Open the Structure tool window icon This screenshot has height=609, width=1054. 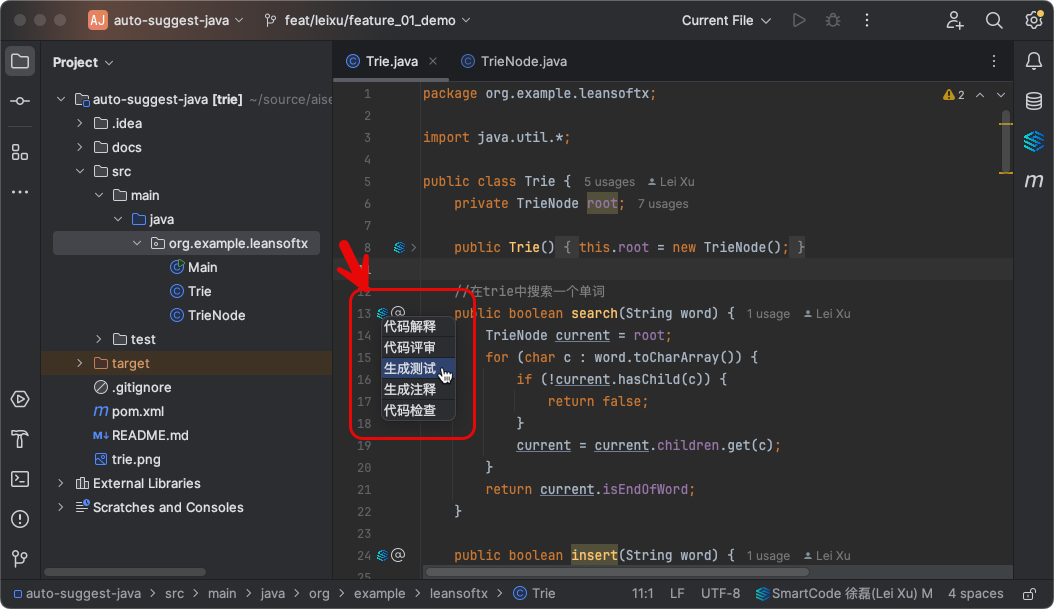click(x=20, y=153)
